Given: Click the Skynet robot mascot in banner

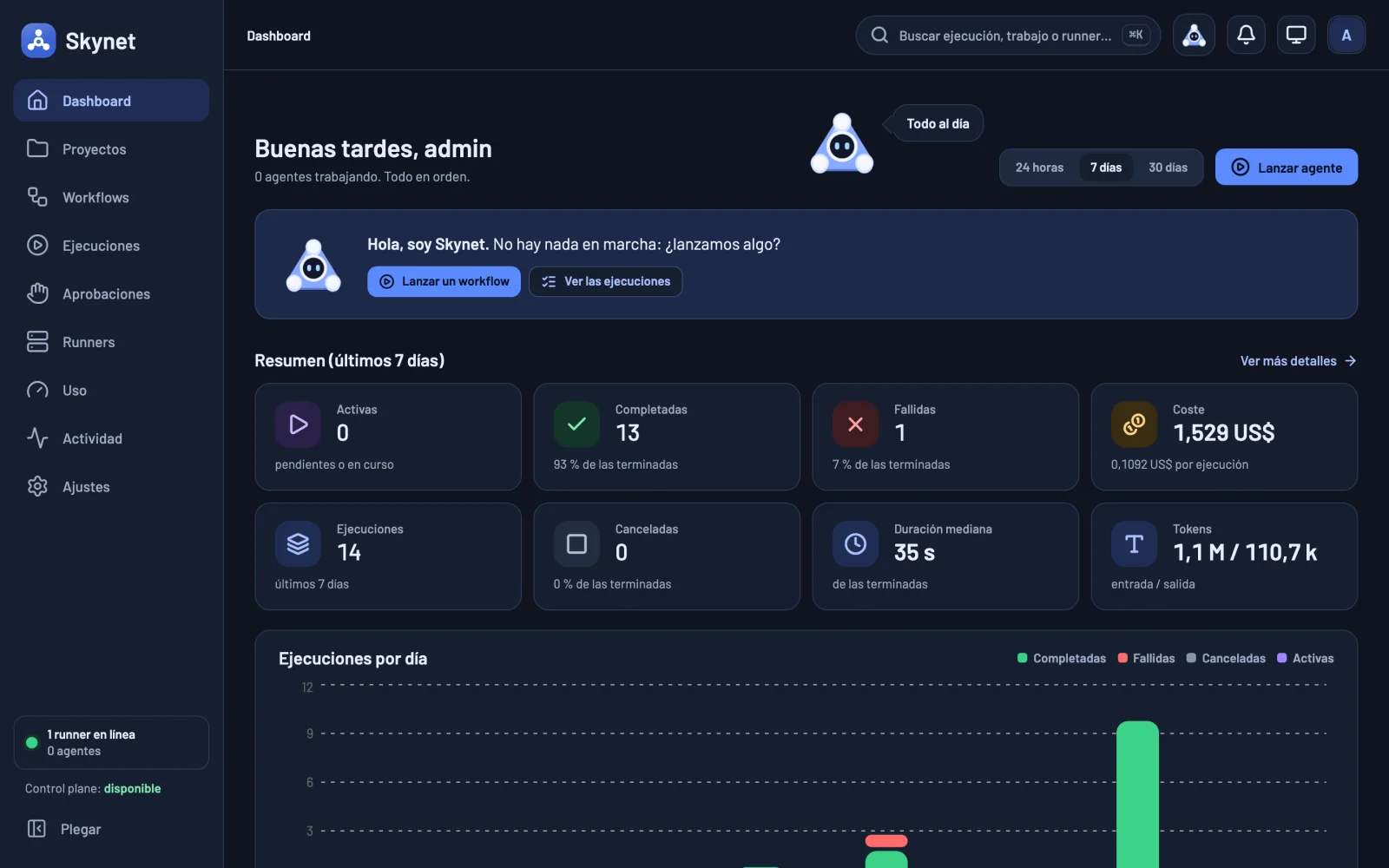Looking at the screenshot, I should pos(313,266).
